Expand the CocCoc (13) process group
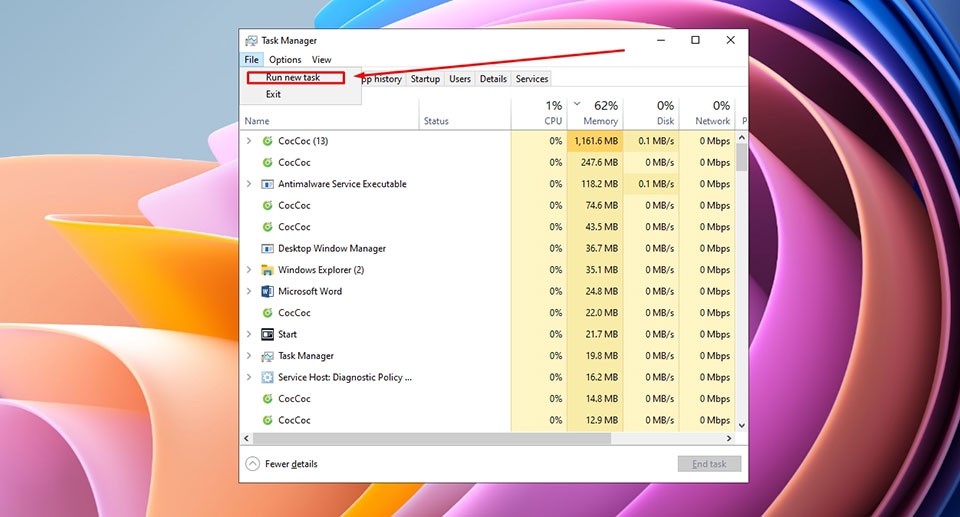This screenshot has width=960, height=517. [249, 141]
